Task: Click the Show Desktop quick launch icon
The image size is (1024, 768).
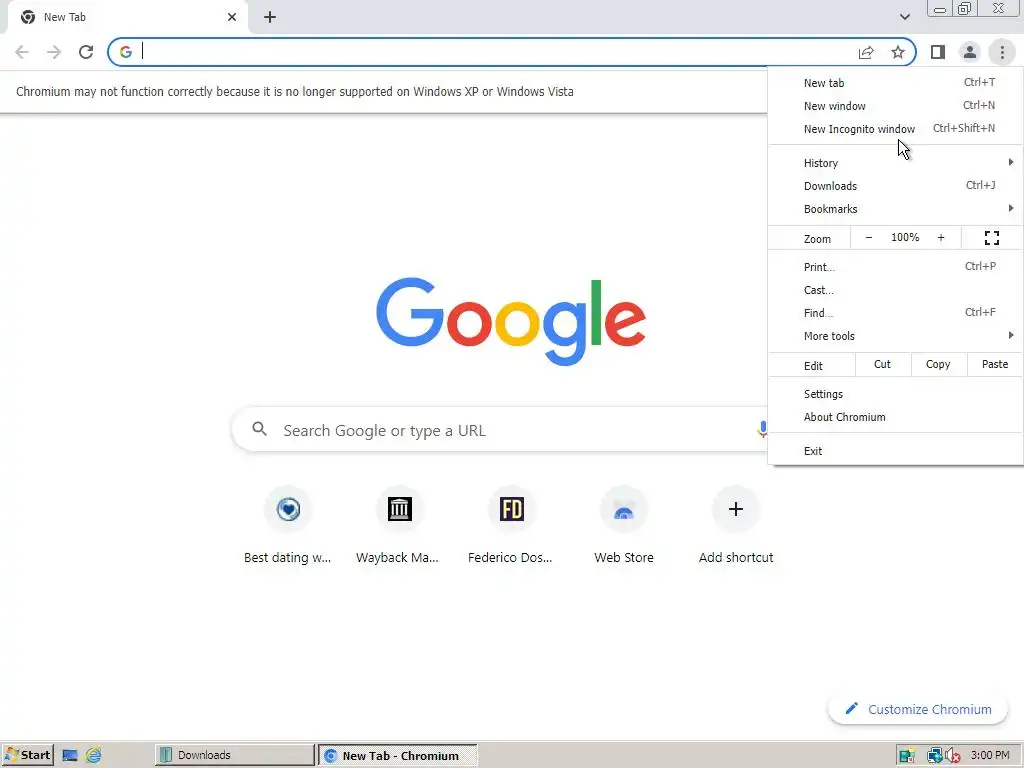Action: tap(70, 756)
